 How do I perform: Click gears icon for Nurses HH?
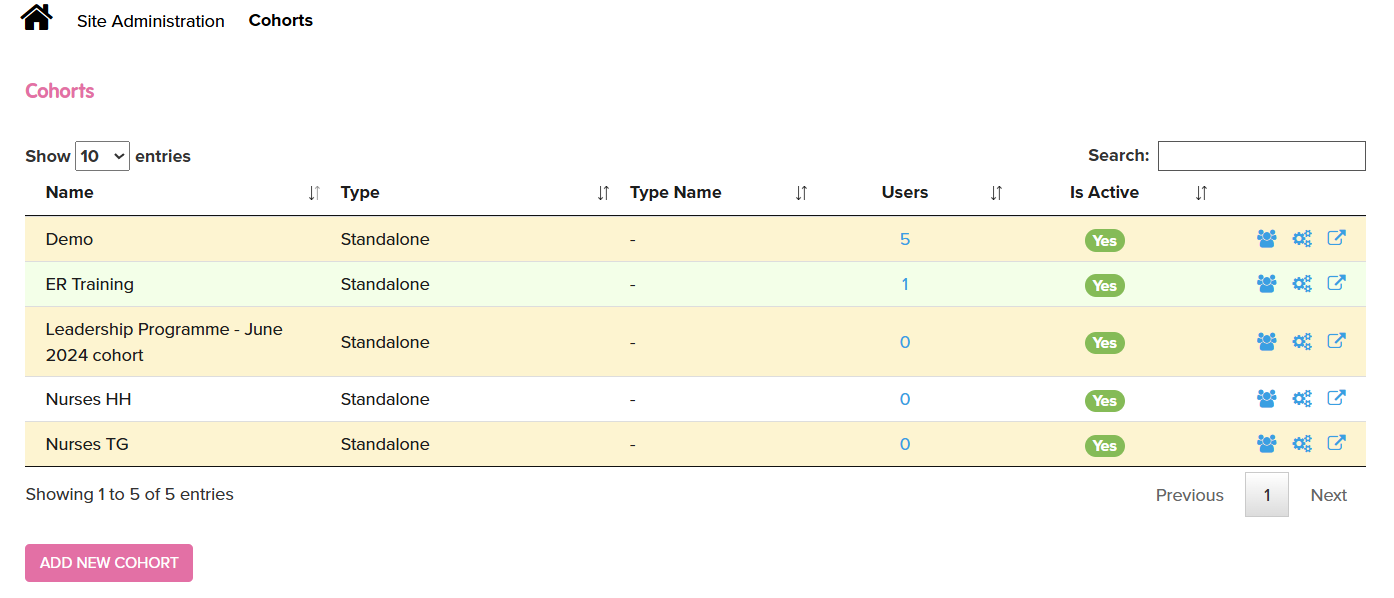1301,399
